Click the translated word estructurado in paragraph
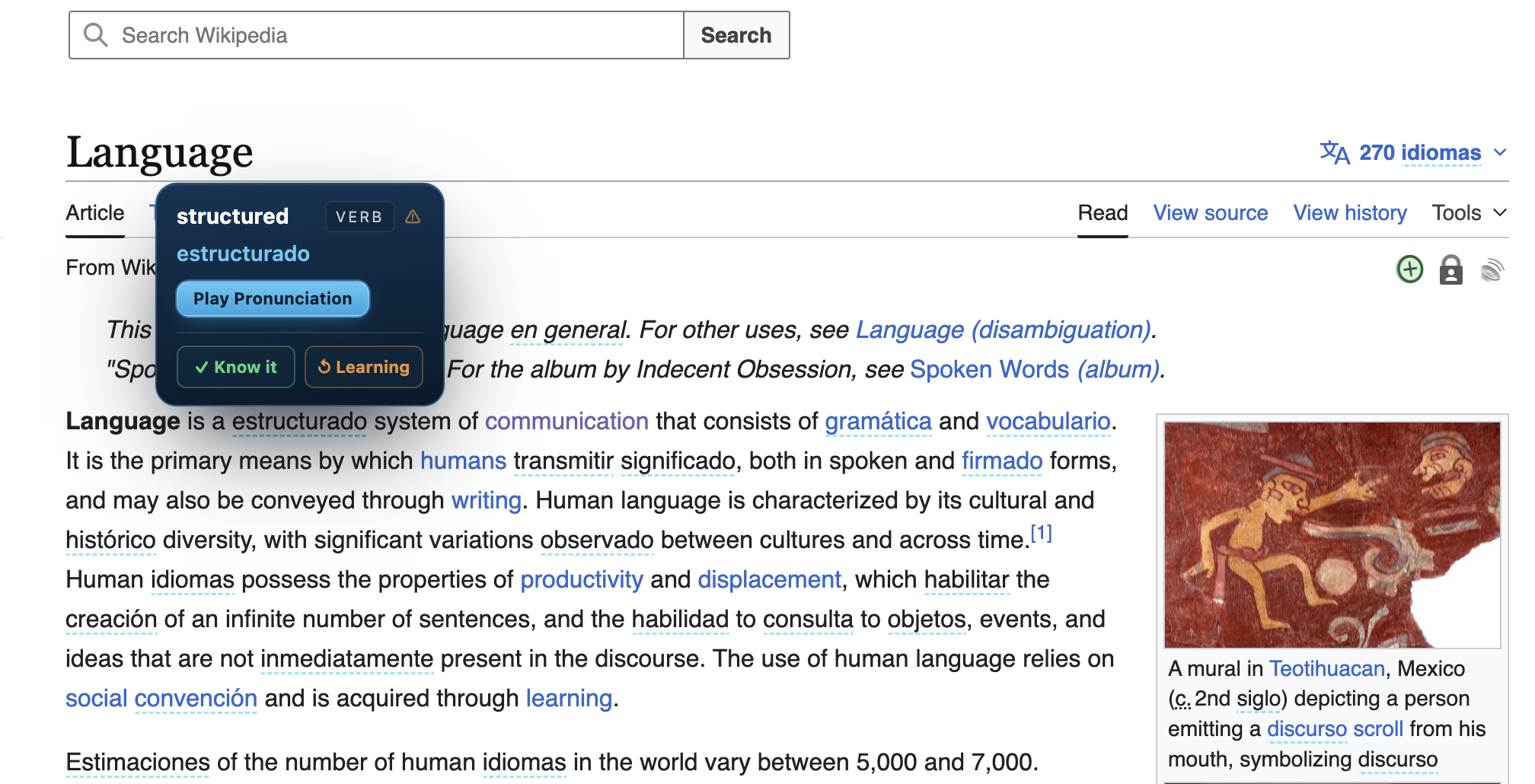Screen dimensions: 1535x784 click(299, 421)
